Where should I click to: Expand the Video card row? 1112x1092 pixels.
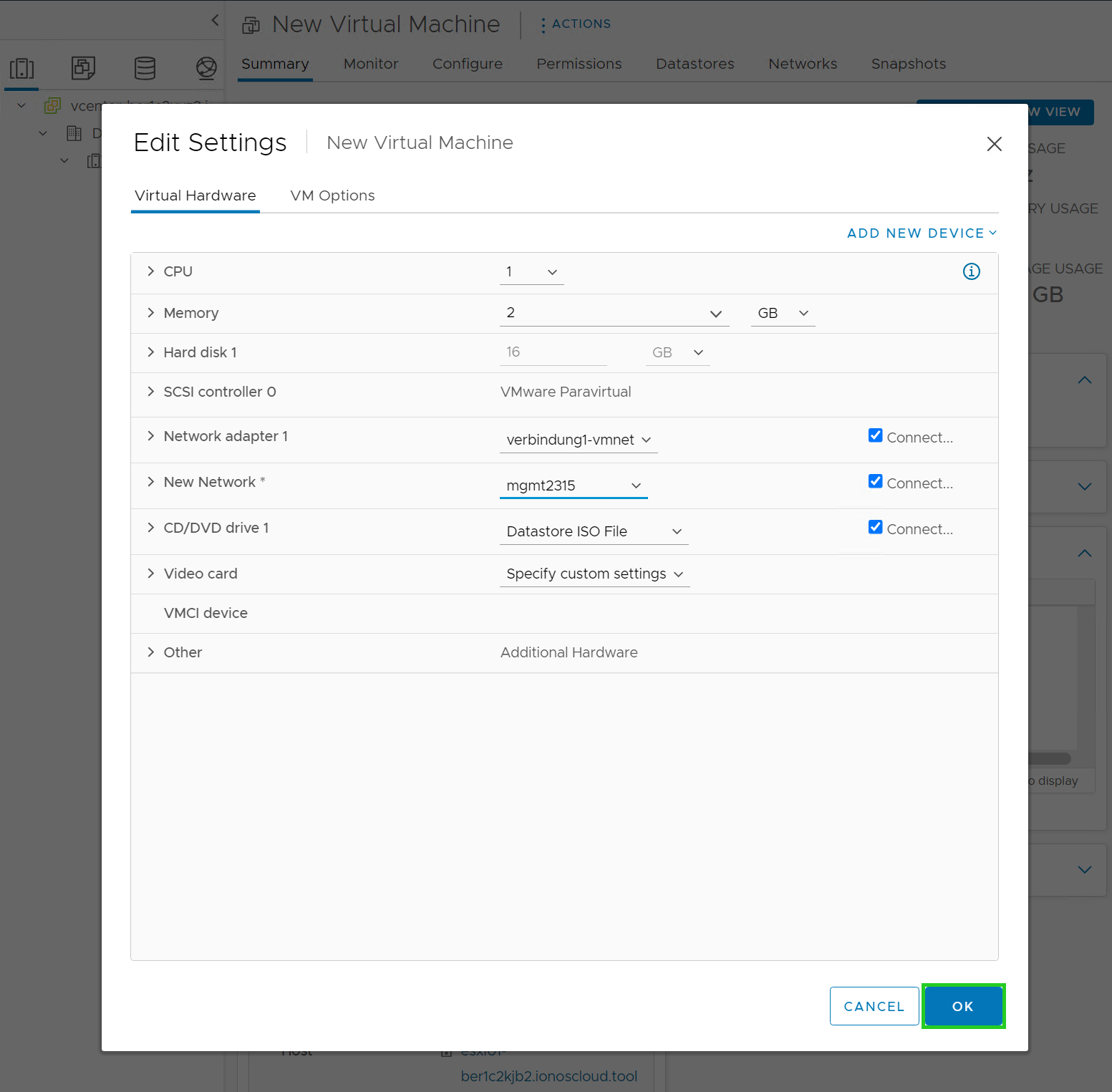(150, 574)
